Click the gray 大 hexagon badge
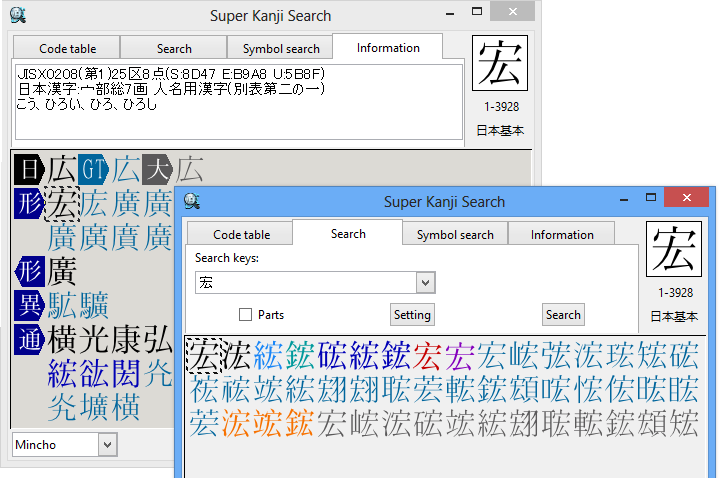The image size is (720, 478). tap(157, 169)
